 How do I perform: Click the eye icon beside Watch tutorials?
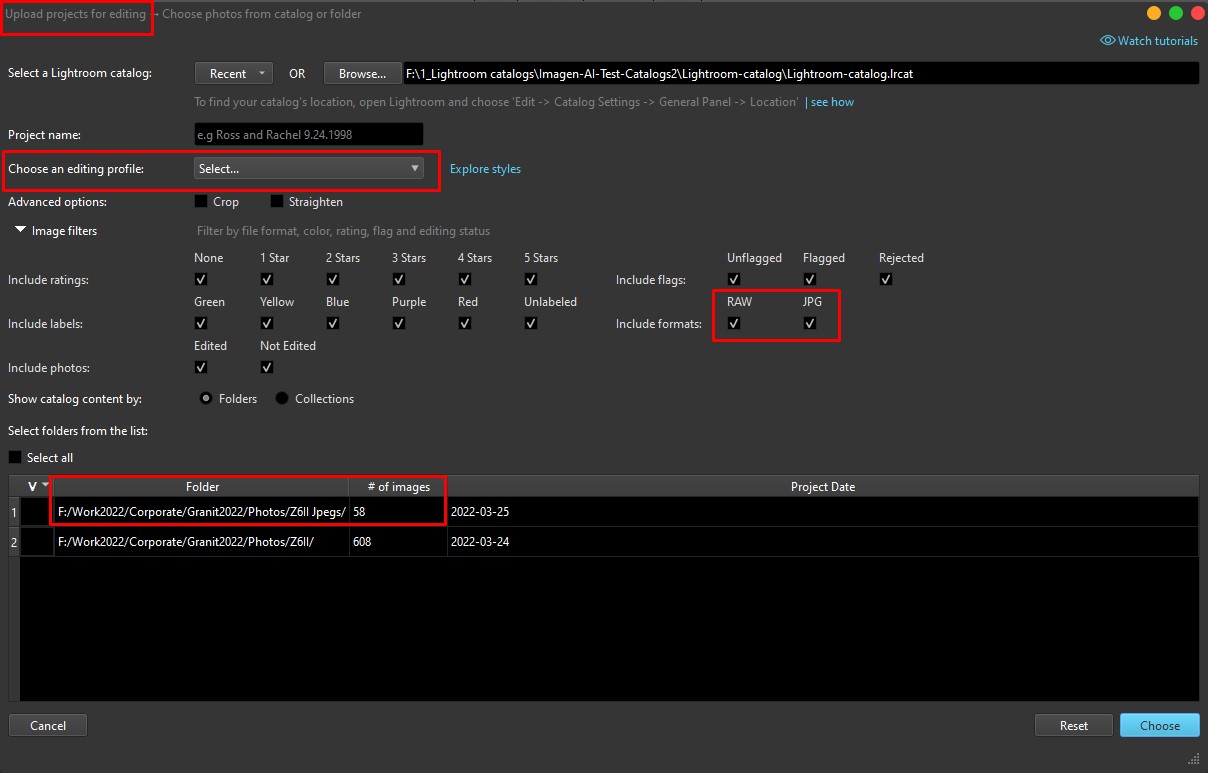tap(1107, 41)
